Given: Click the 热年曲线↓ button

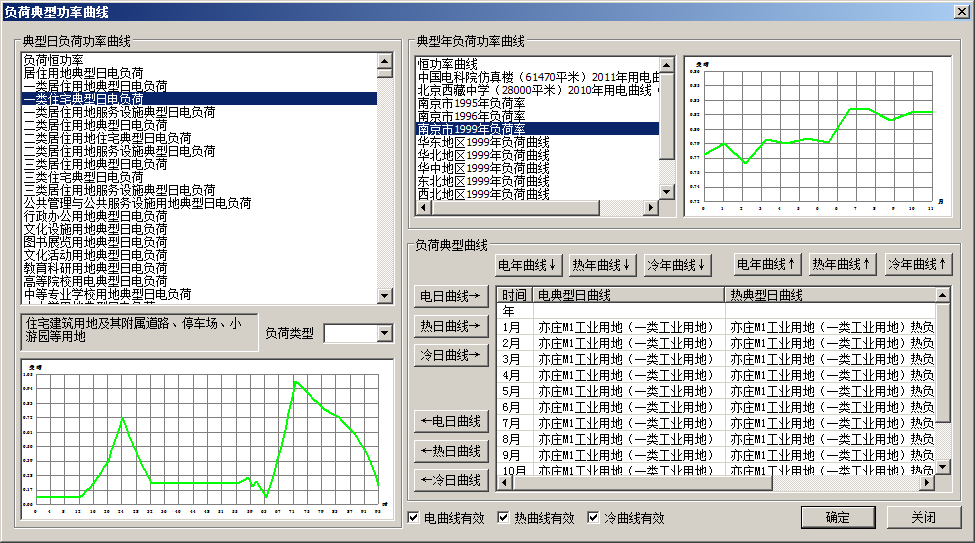Looking at the screenshot, I should click(x=603, y=265).
